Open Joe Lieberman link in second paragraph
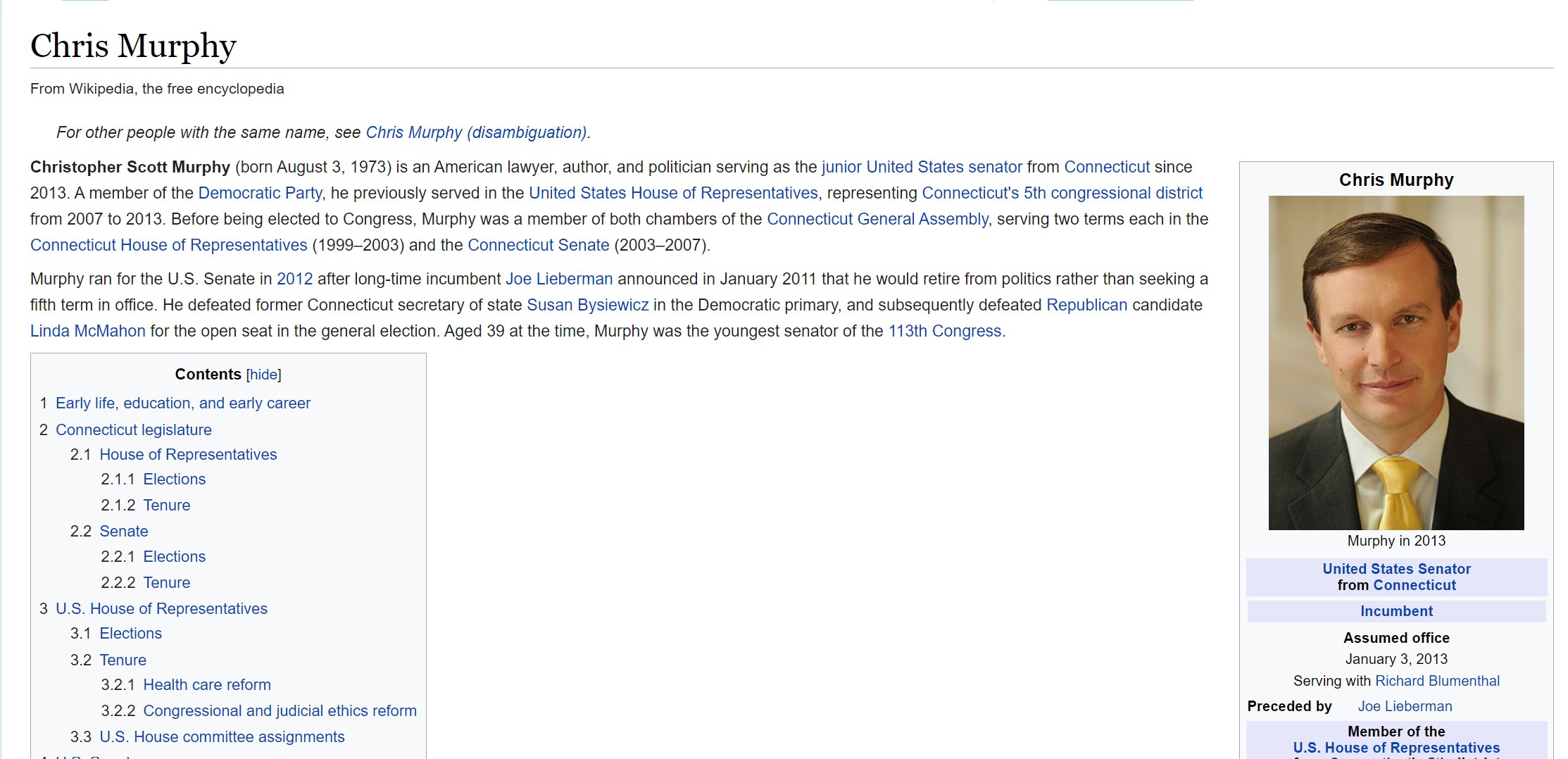The height and width of the screenshot is (759, 1568). pos(559,279)
